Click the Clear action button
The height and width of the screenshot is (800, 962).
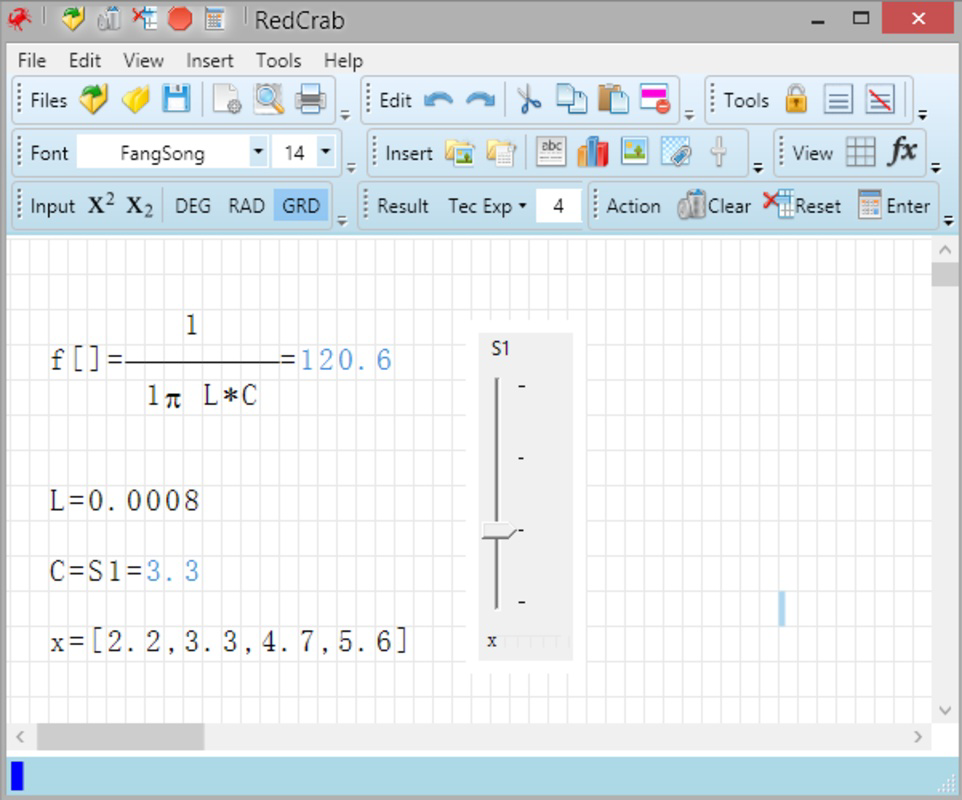pos(714,206)
